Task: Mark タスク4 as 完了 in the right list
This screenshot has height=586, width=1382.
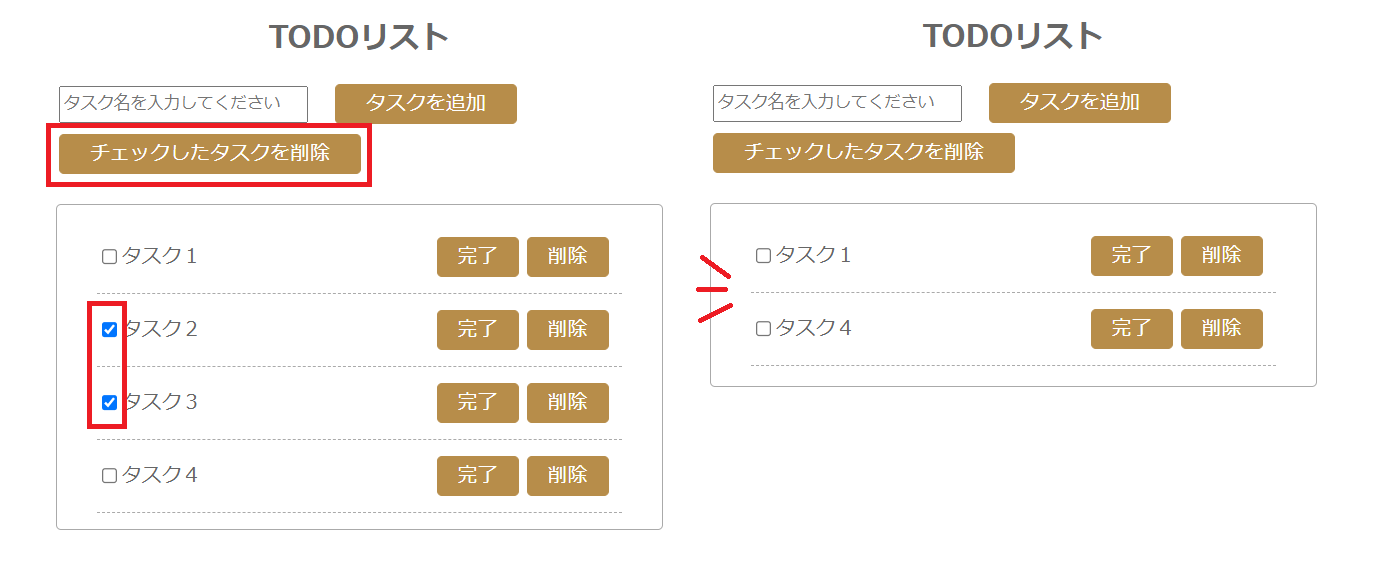Action: (1131, 328)
